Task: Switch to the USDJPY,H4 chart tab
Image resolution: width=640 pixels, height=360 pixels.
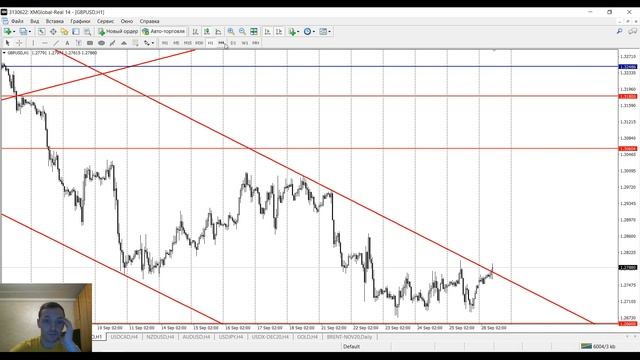Action: (x=231, y=337)
